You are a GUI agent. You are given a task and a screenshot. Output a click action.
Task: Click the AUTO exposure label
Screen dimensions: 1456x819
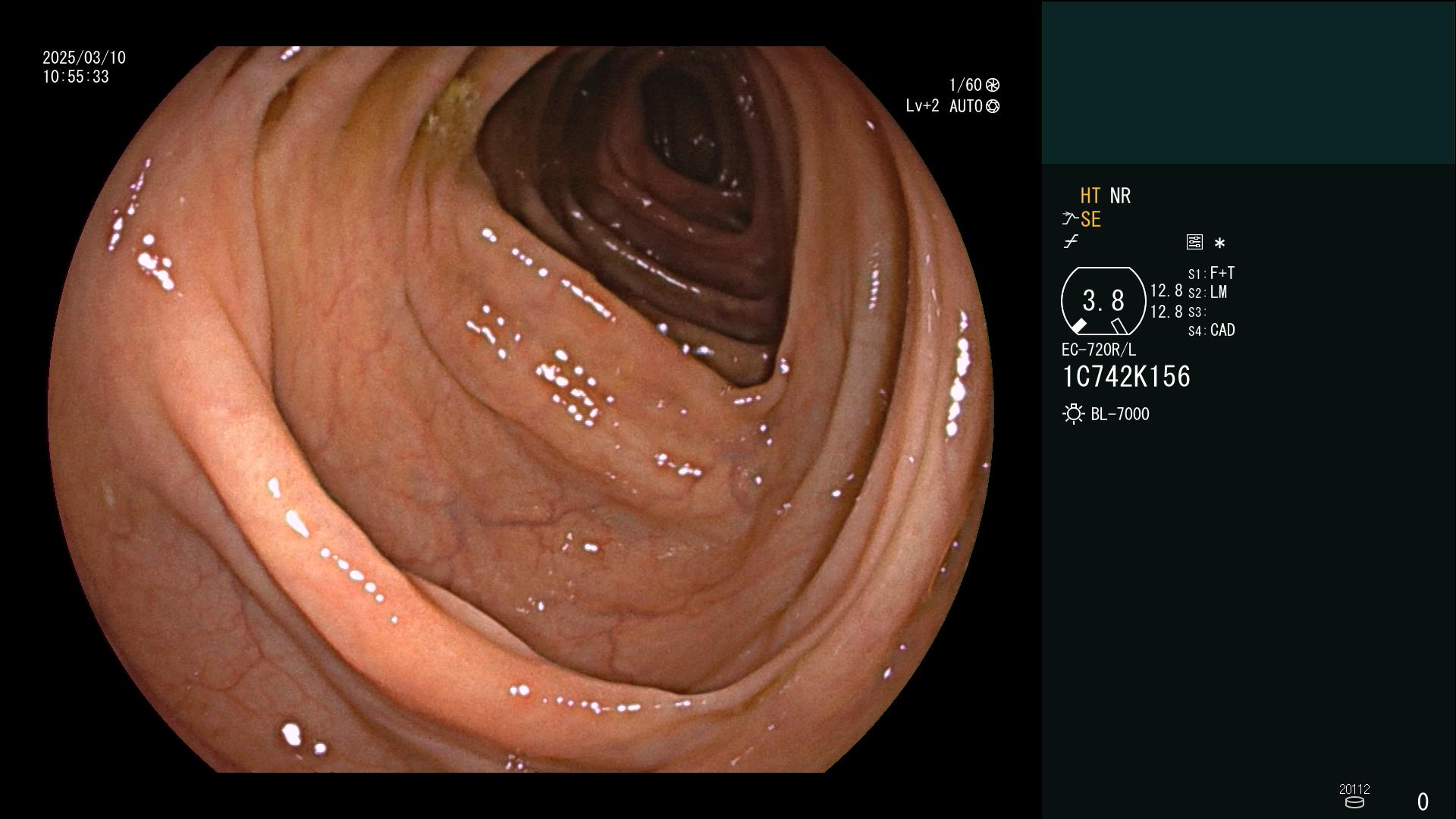(966, 106)
